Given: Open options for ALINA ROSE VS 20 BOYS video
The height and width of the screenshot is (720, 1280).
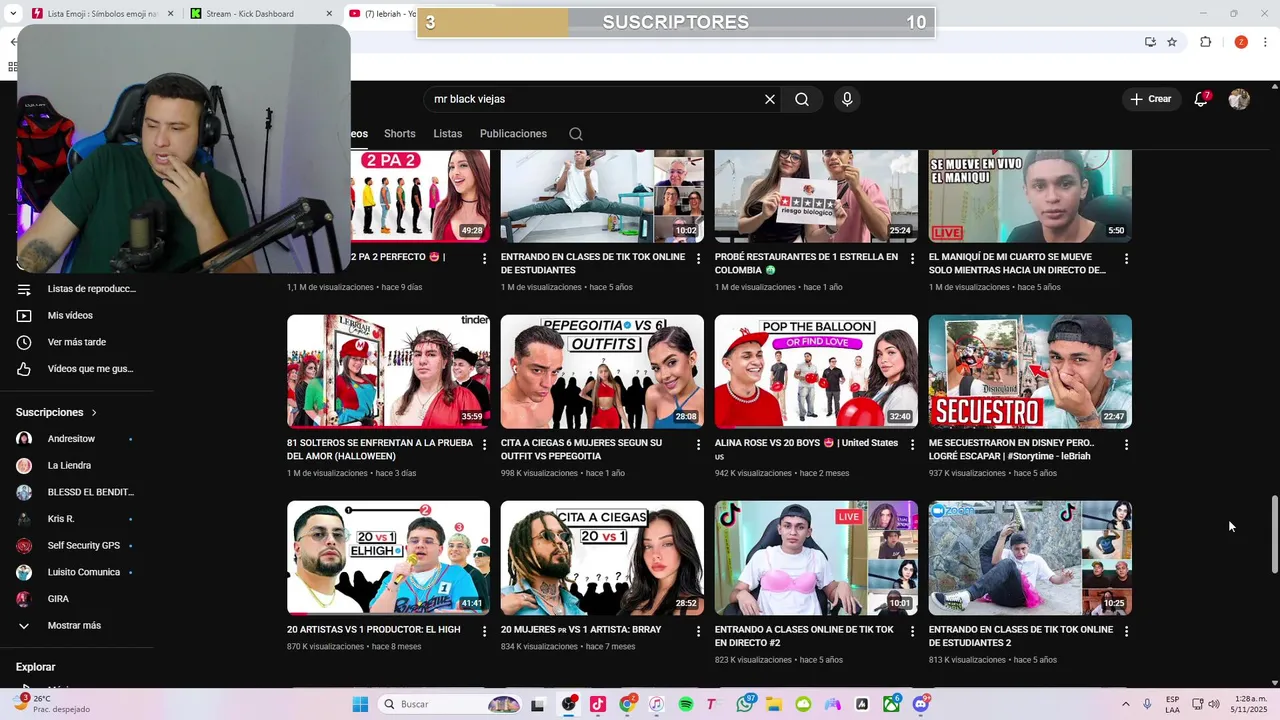Looking at the screenshot, I should point(912,444).
